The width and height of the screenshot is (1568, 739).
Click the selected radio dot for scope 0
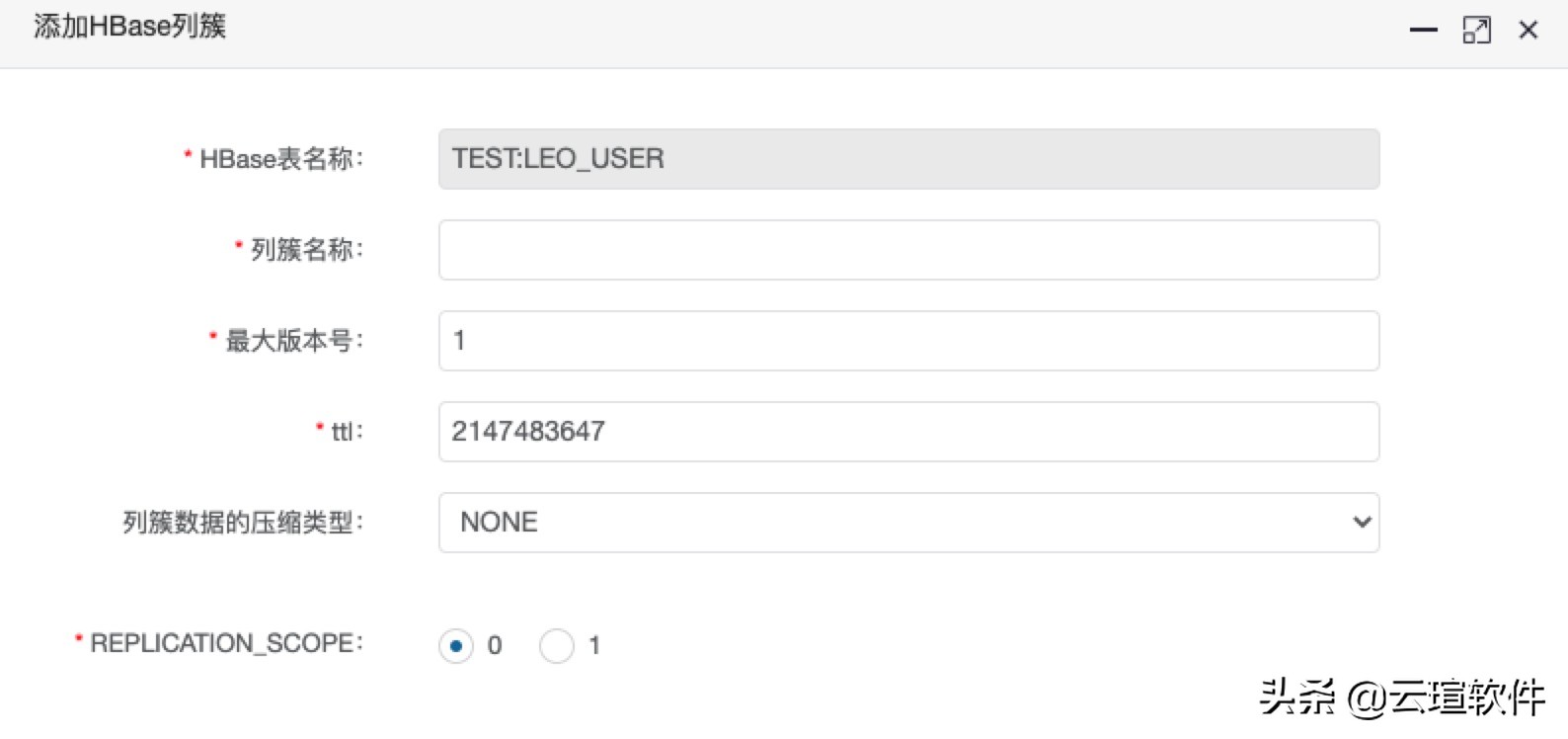pos(456,646)
